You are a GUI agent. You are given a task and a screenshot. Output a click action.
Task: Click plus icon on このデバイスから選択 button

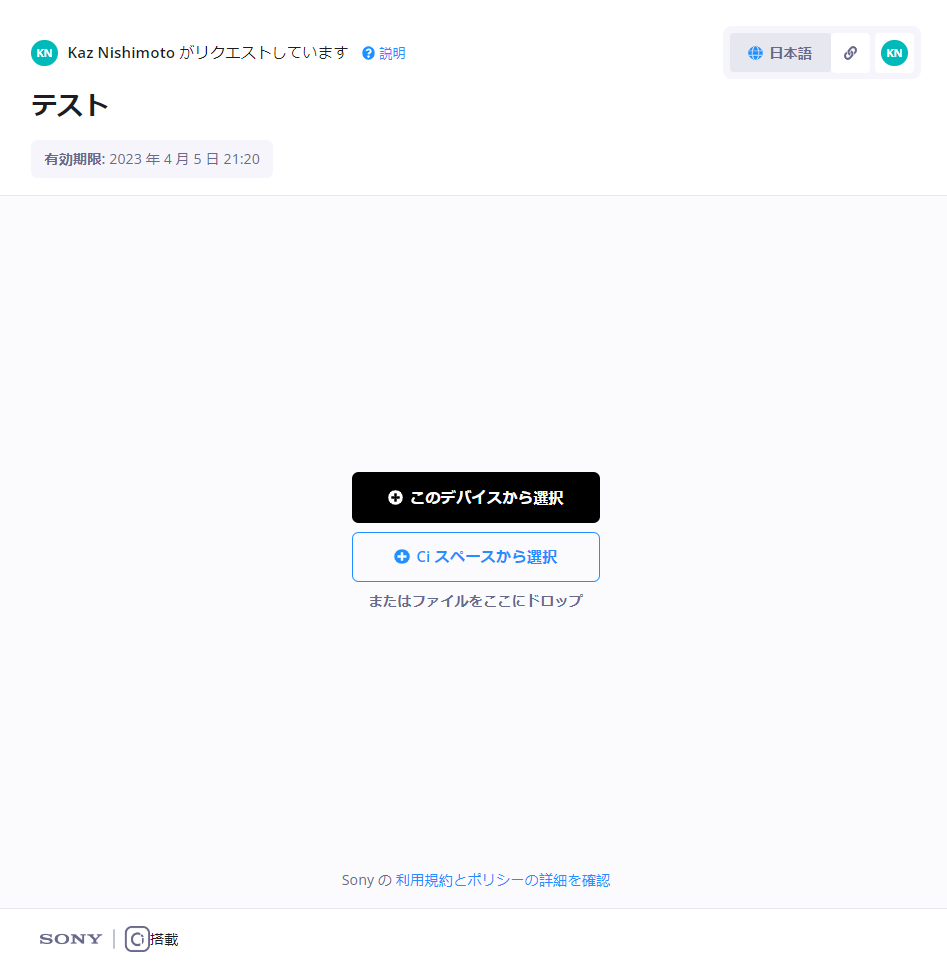coord(395,497)
